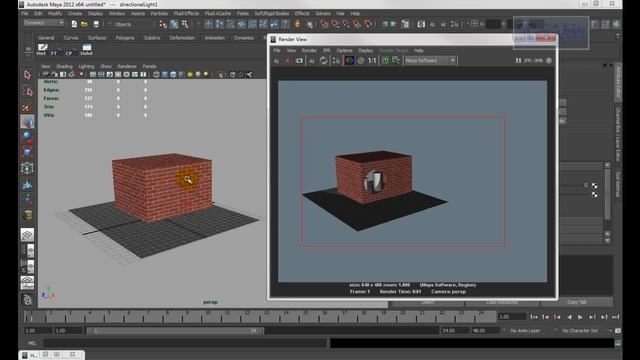Click Refresh IPR image icon in Render View
Viewport: 640px width, 360px height.
click(323, 60)
